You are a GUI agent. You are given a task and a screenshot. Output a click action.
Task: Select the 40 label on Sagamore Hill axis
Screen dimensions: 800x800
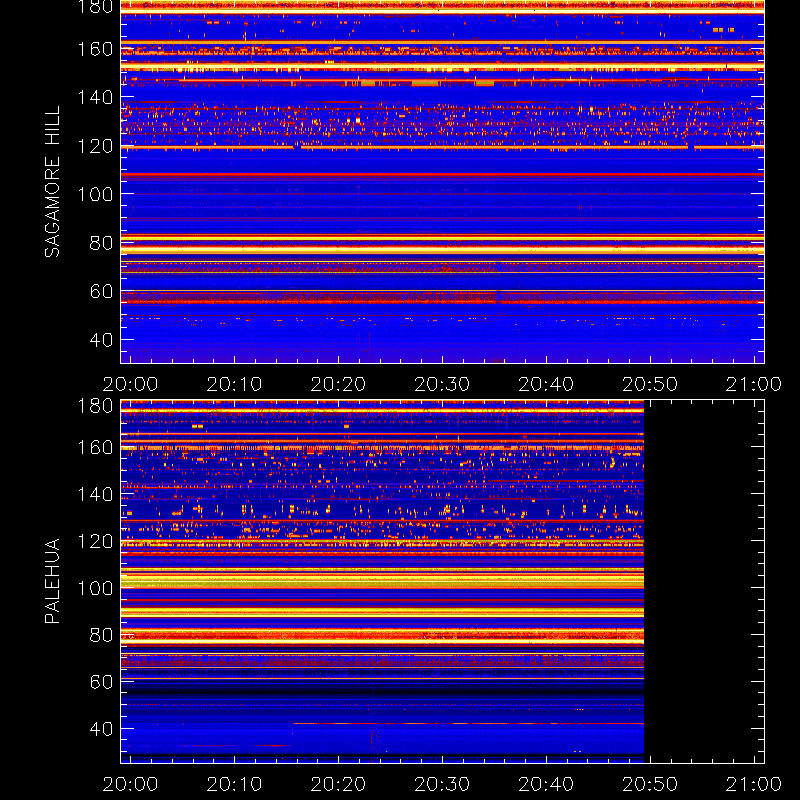pyautogui.click(x=101, y=340)
